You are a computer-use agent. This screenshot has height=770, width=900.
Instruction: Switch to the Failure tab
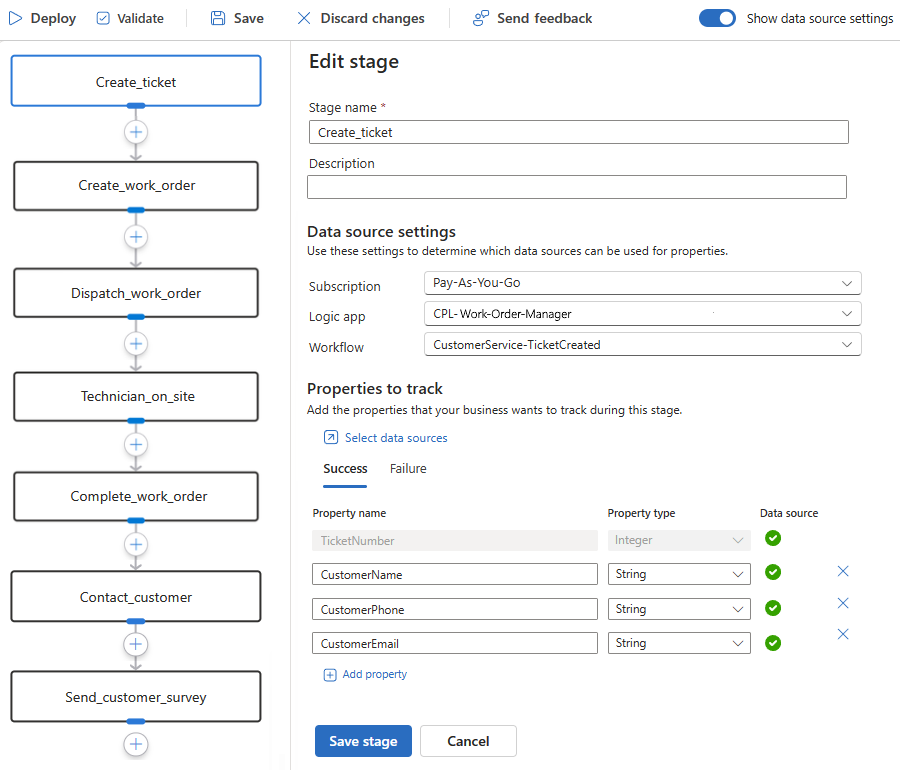pyautogui.click(x=408, y=469)
